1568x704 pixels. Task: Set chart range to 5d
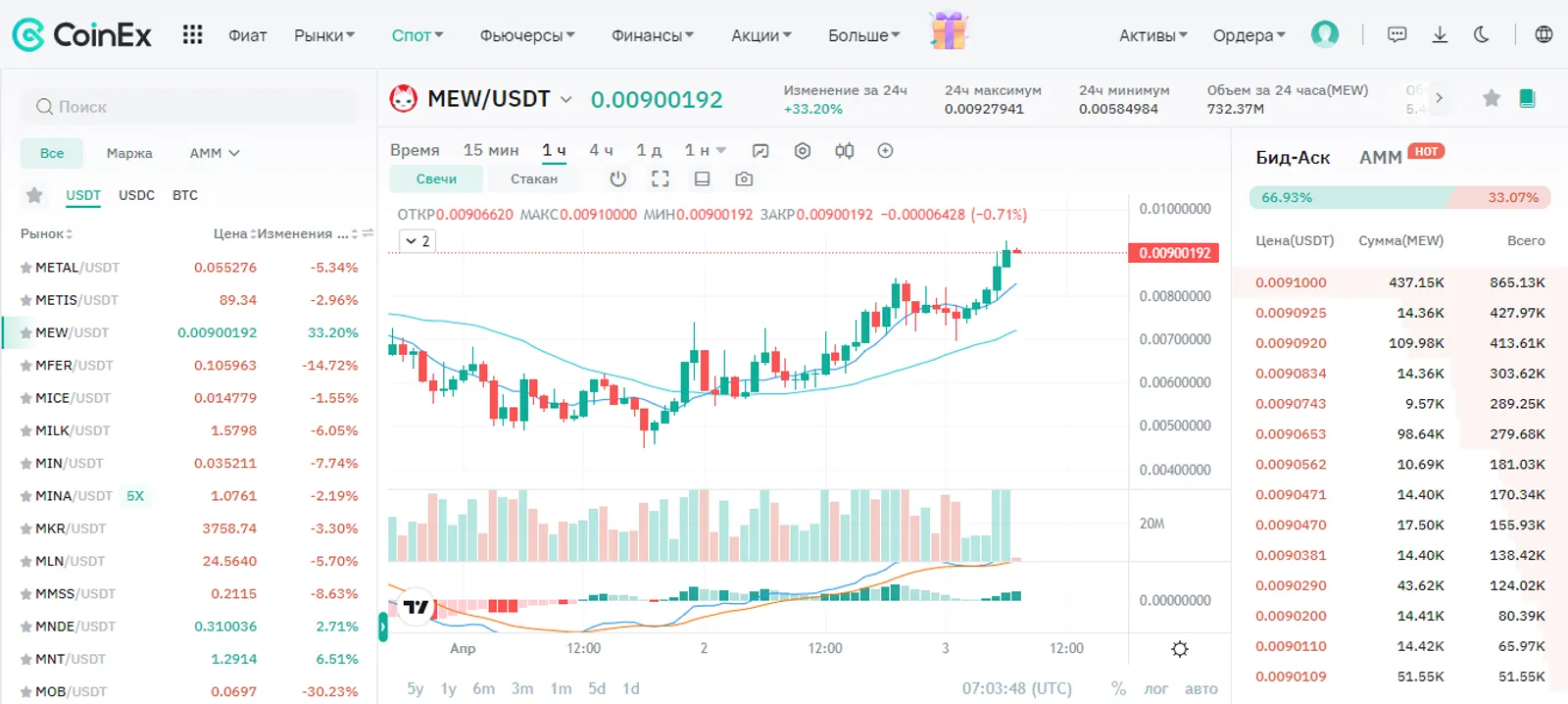click(597, 688)
